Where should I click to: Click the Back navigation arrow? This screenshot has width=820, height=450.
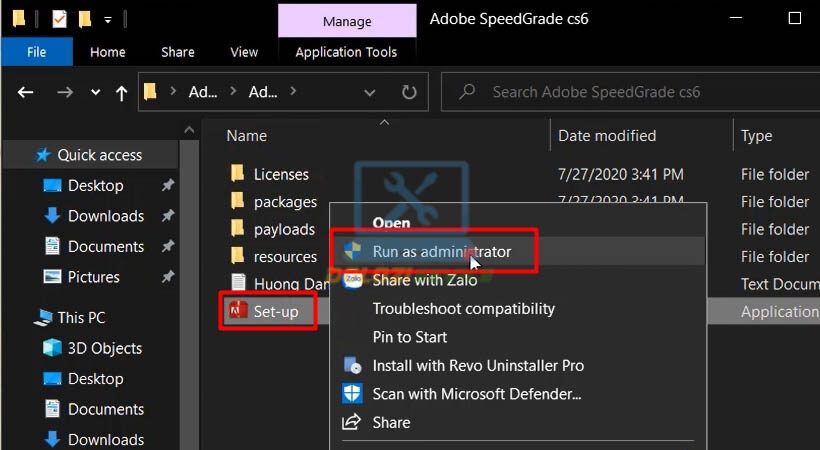[26, 92]
